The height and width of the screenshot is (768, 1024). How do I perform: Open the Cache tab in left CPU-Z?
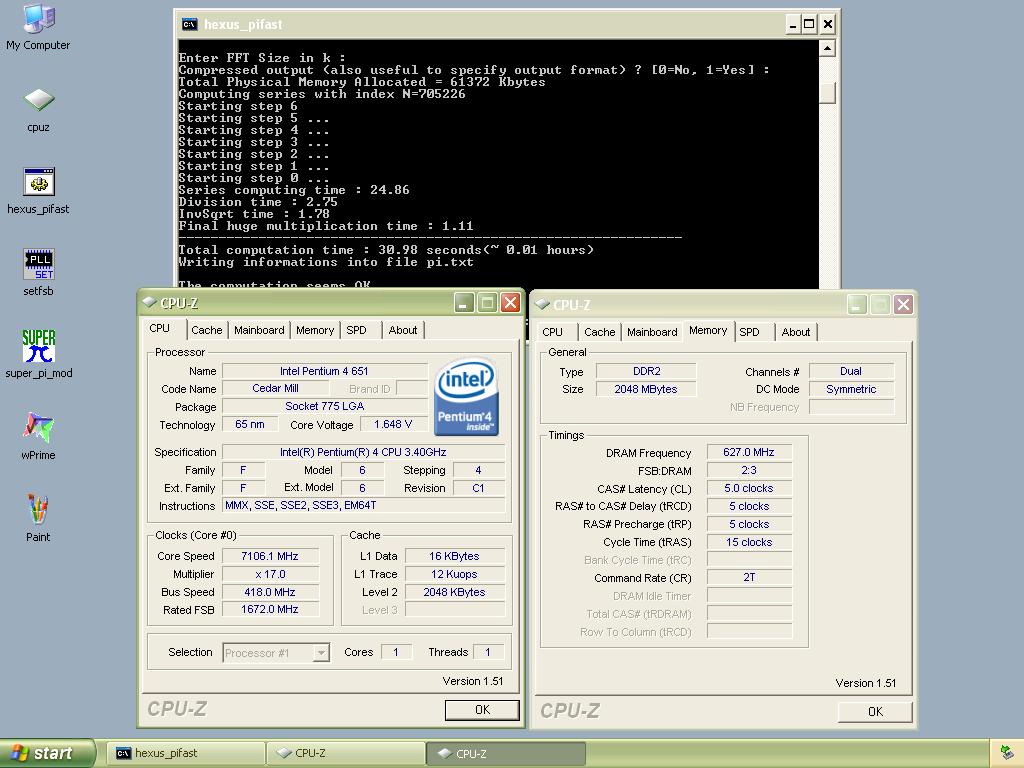206,330
